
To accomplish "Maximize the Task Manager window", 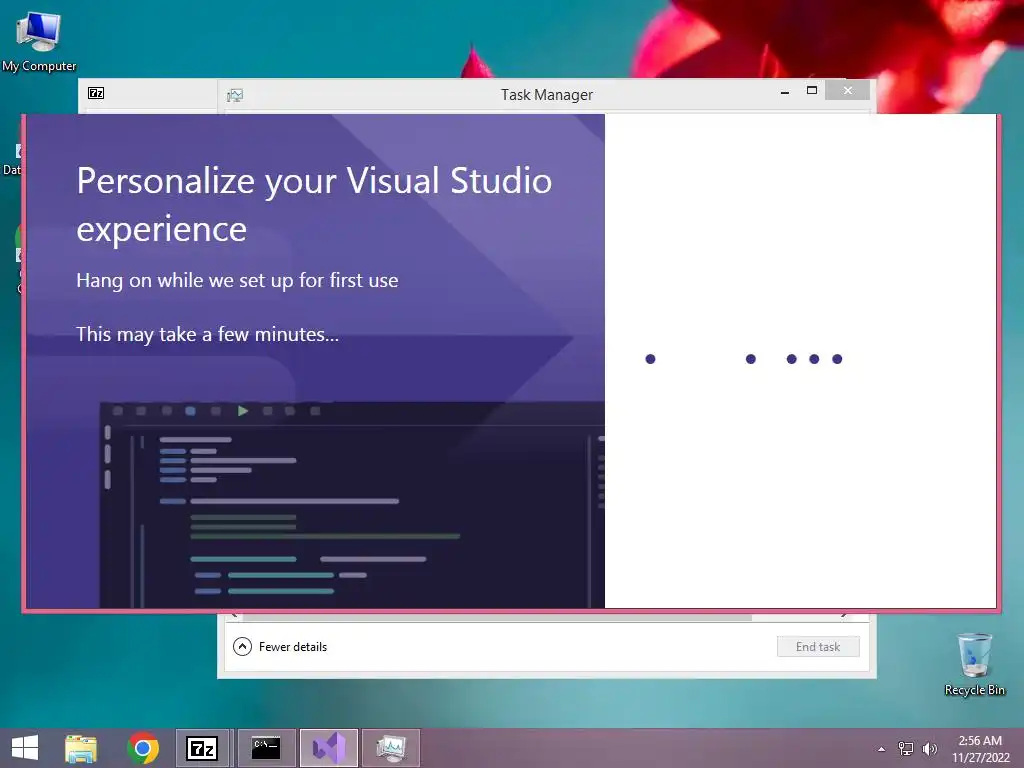I will [812, 91].
